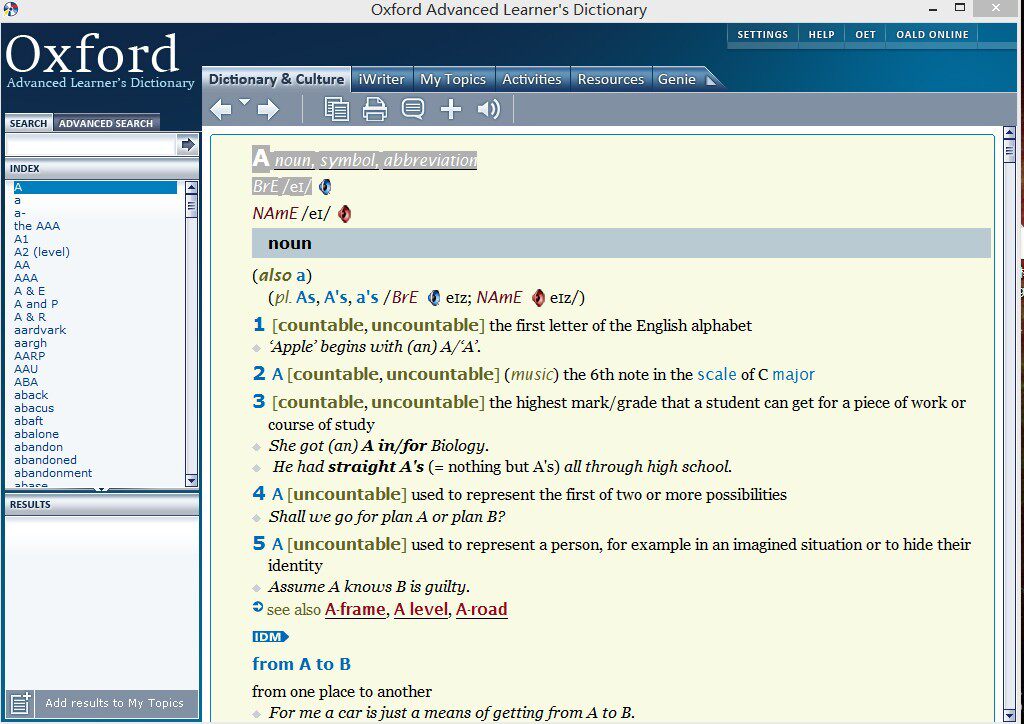This screenshot has width=1024, height=724.
Task: Click the entry pane scroll up arrow
Action: coord(1009,133)
